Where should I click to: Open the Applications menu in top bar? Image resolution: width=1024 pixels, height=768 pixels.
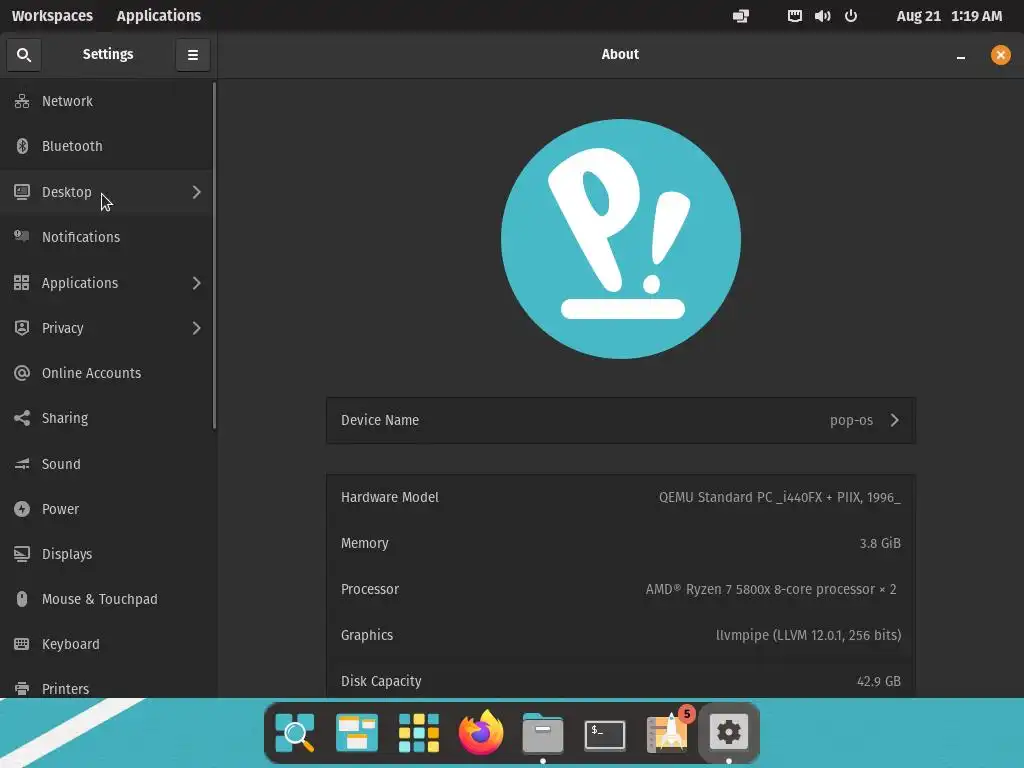159,16
